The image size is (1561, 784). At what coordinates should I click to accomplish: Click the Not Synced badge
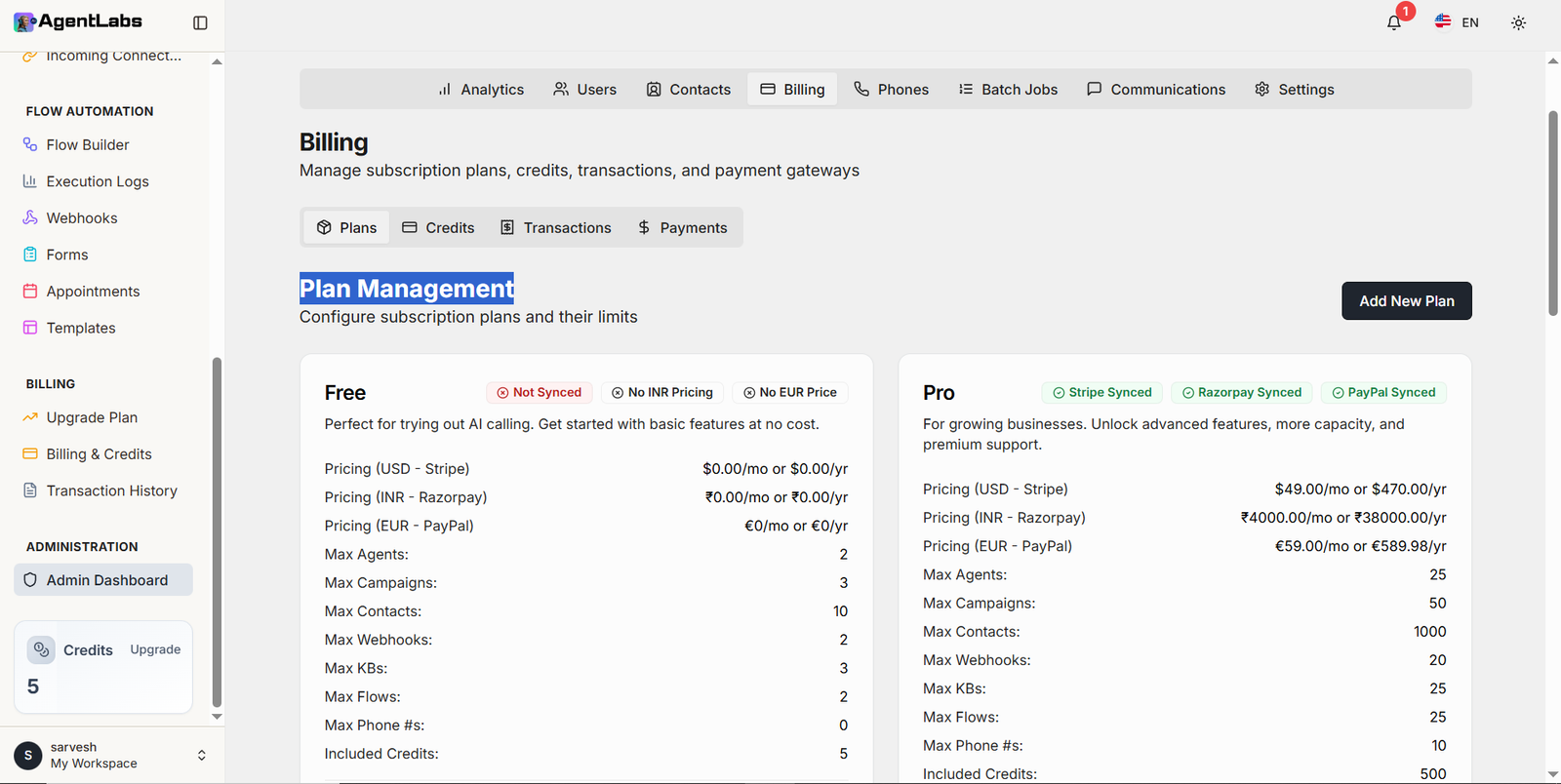[540, 392]
